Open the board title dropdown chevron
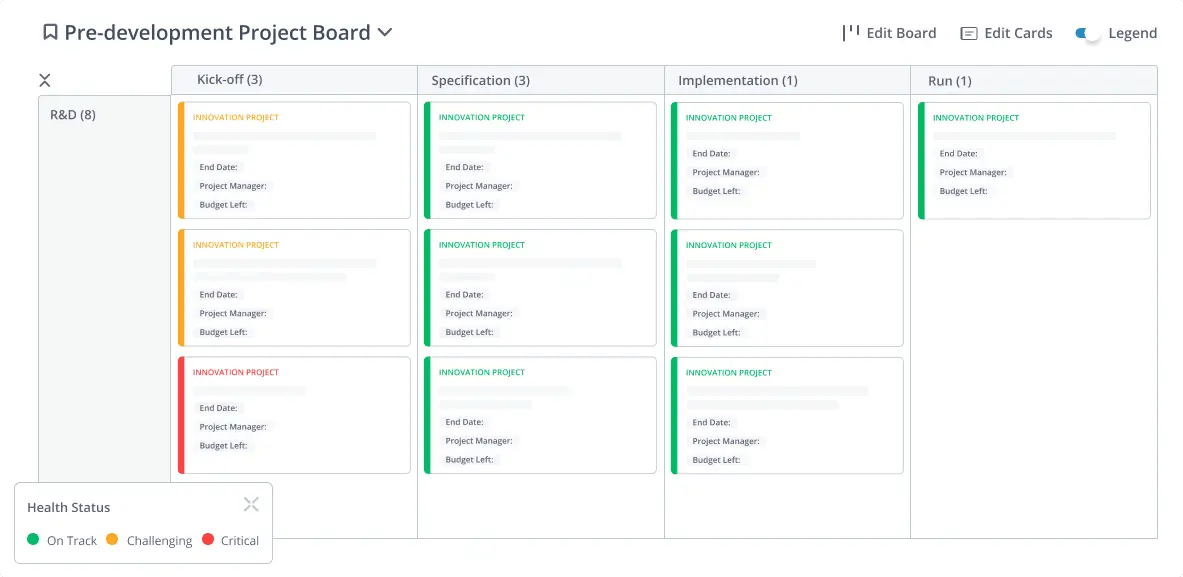The width and height of the screenshot is (1183, 577). click(384, 33)
